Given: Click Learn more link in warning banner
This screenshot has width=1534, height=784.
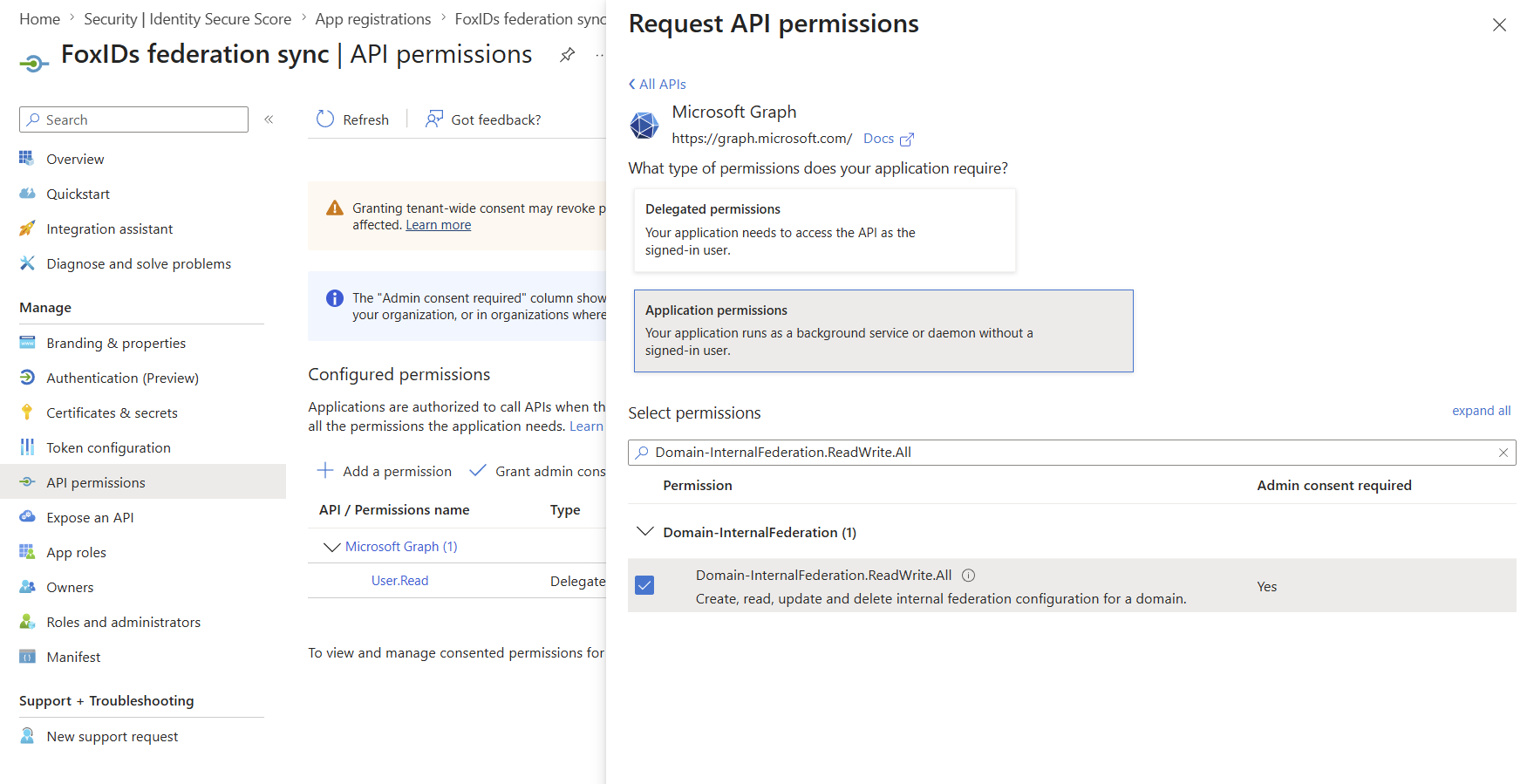Looking at the screenshot, I should click(x=438, y=225).
